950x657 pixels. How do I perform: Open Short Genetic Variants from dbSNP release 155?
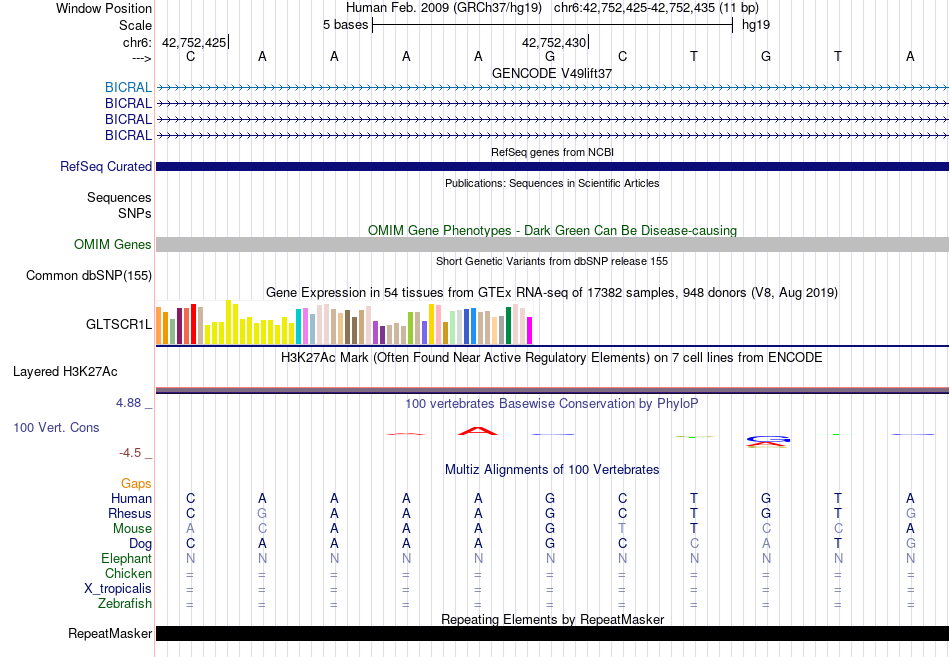(x=552, y=261)
